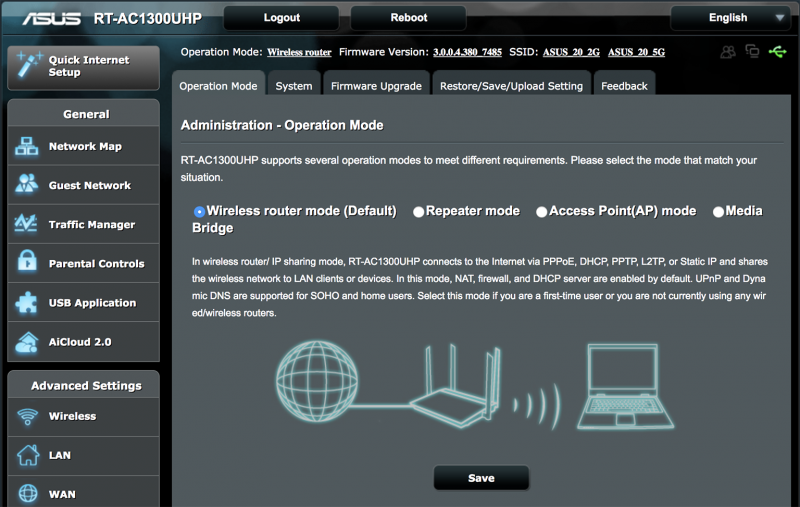Click the network clients status icon
800x507 pixels.
click(752, 51)
